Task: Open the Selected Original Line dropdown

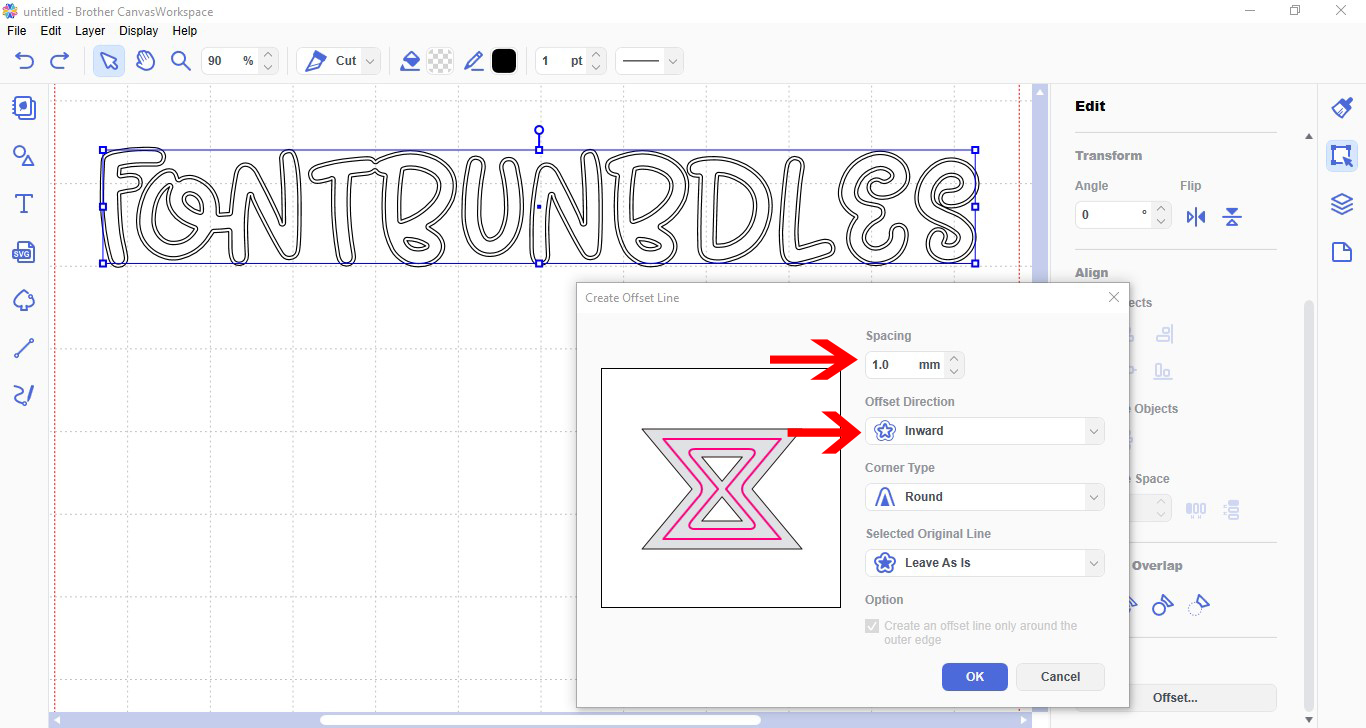Action: [x=985, y=563]
